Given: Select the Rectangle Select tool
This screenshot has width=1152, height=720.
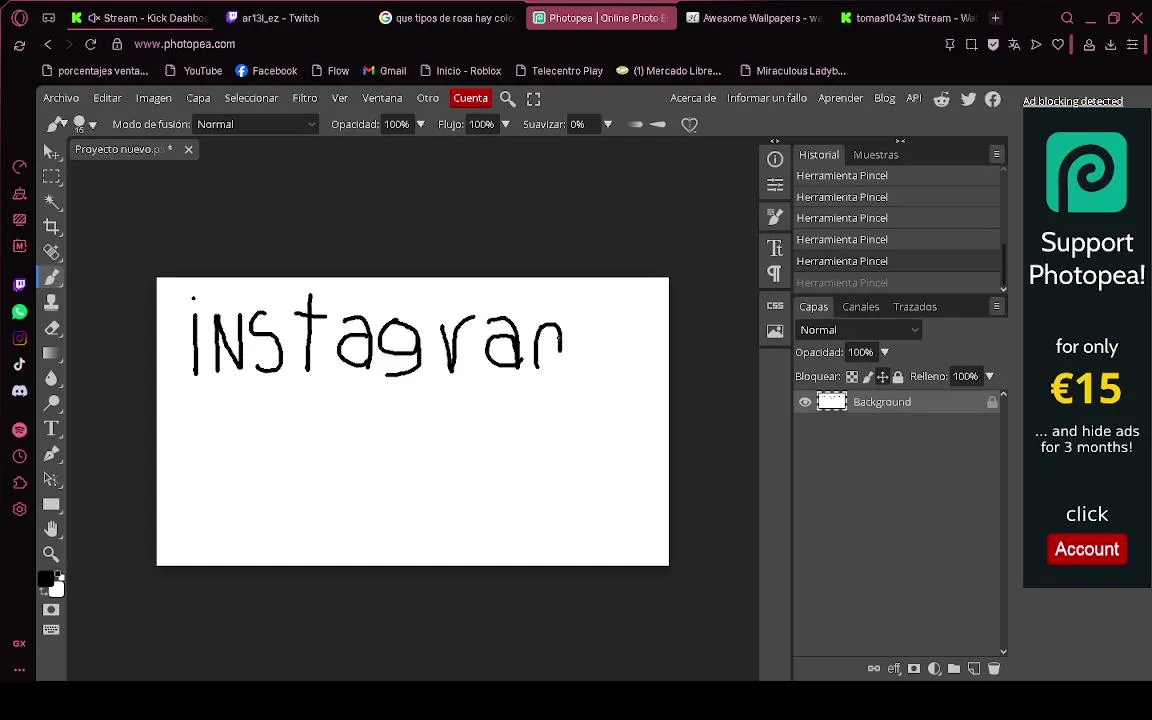Looking at the screenshot, I should pyautogui.click(x=51, y=176).
